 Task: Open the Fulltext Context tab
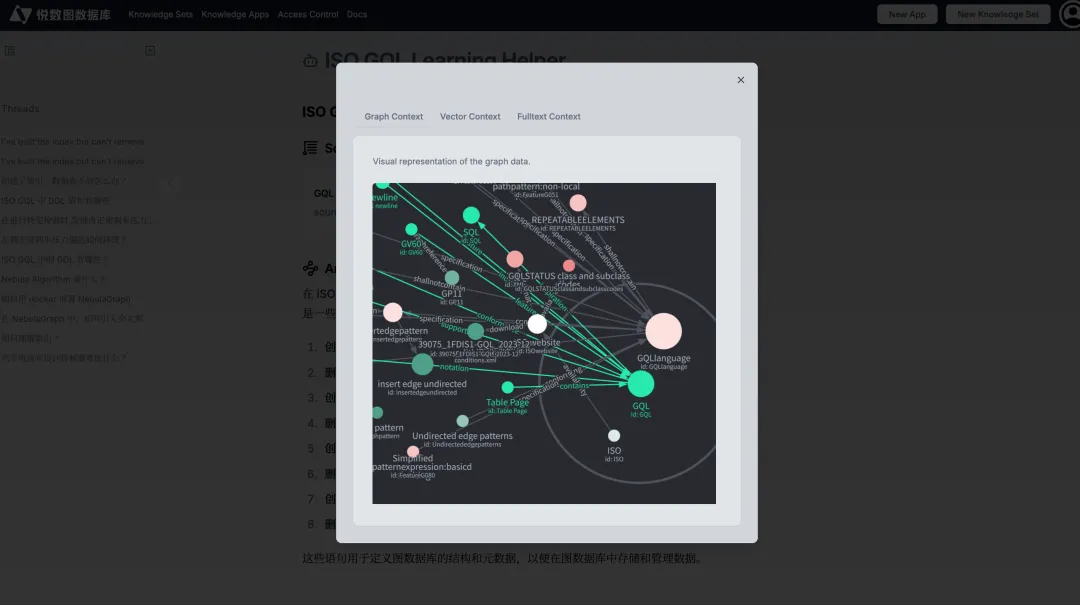pos(549,117)
